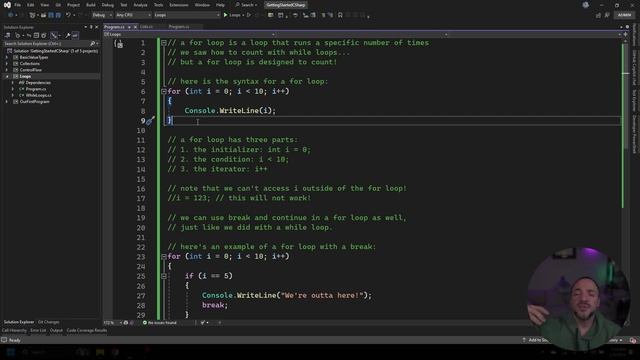Open the Code Coverage Results tab
The height and width of the screenshot is (360, 640).
pos(87,330)
